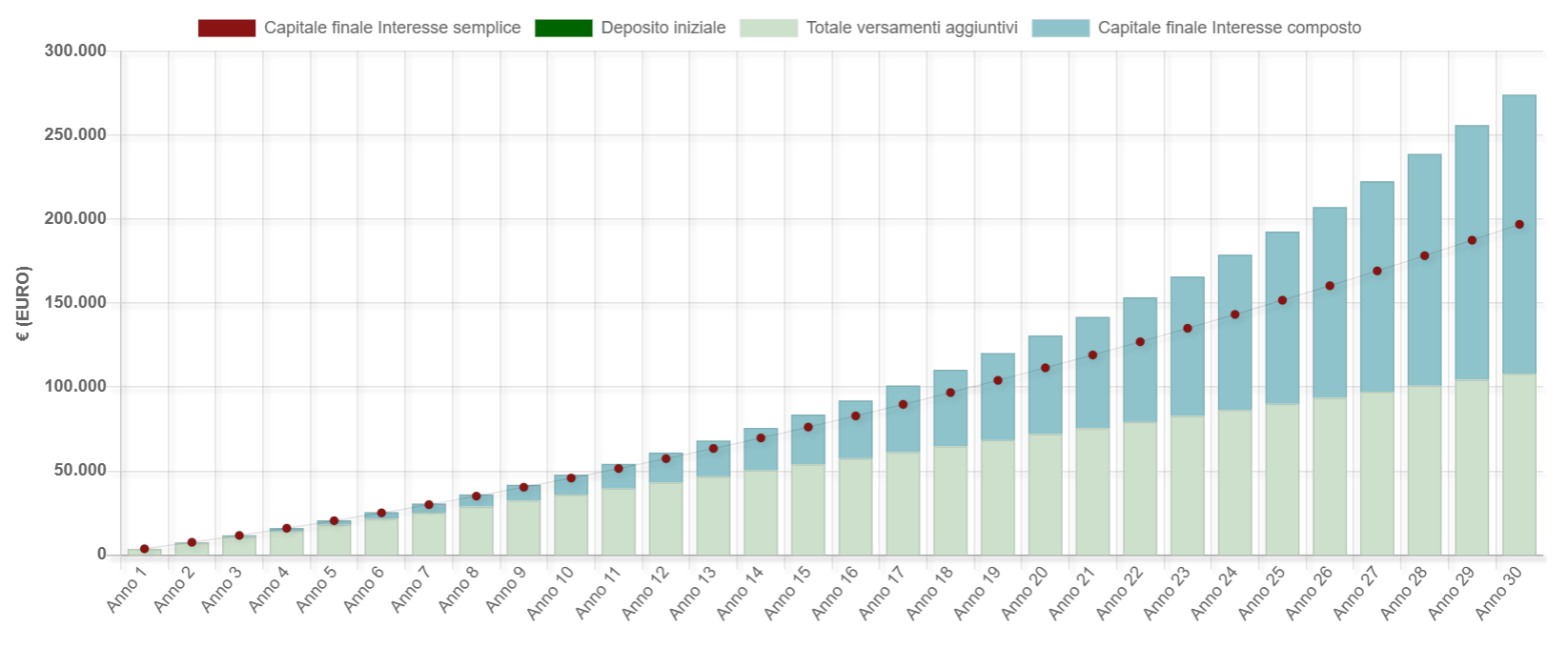Click the red dot on Anno 15
Image resolution: width=1568 pixels, height=648 pixels.
tap(808, 427)
